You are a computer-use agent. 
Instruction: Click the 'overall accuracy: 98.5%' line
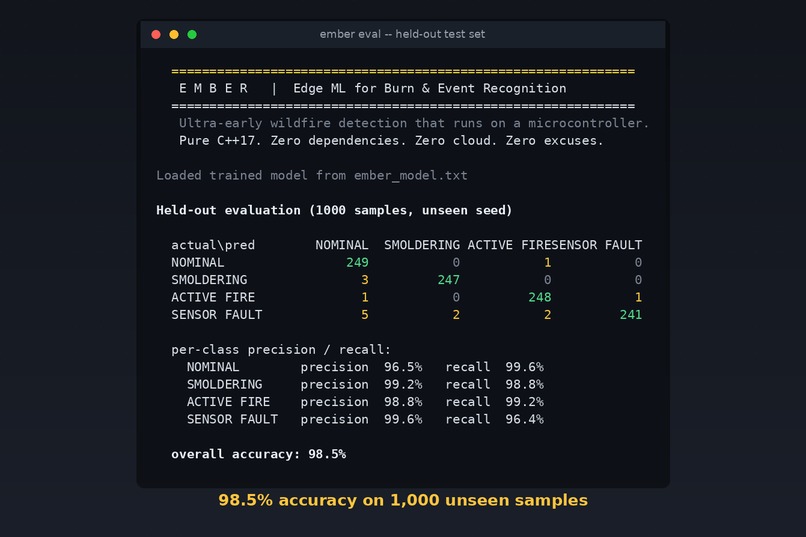259,454
